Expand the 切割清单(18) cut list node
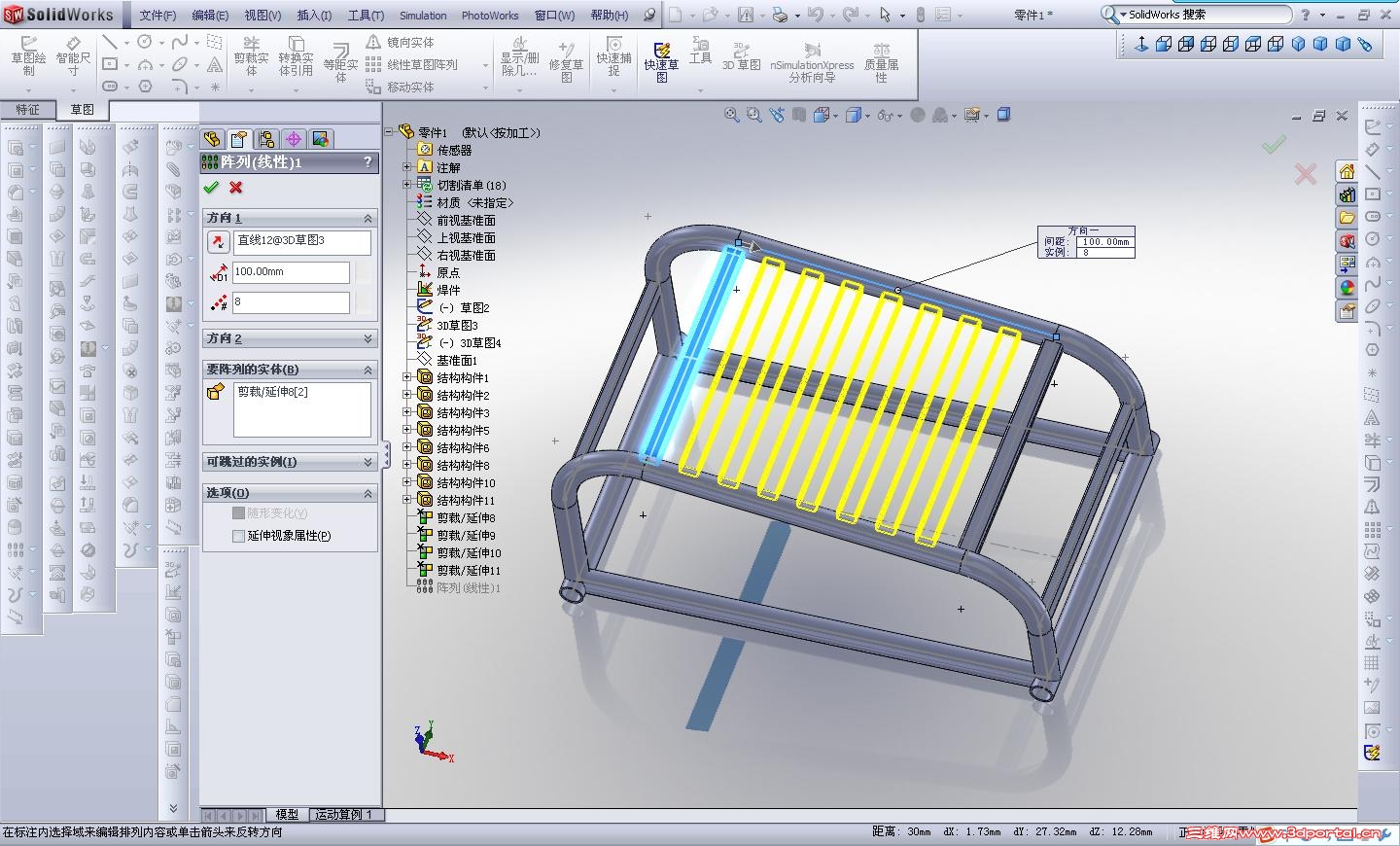Viewport: 1400px width, 846px height. coord(407,185)
